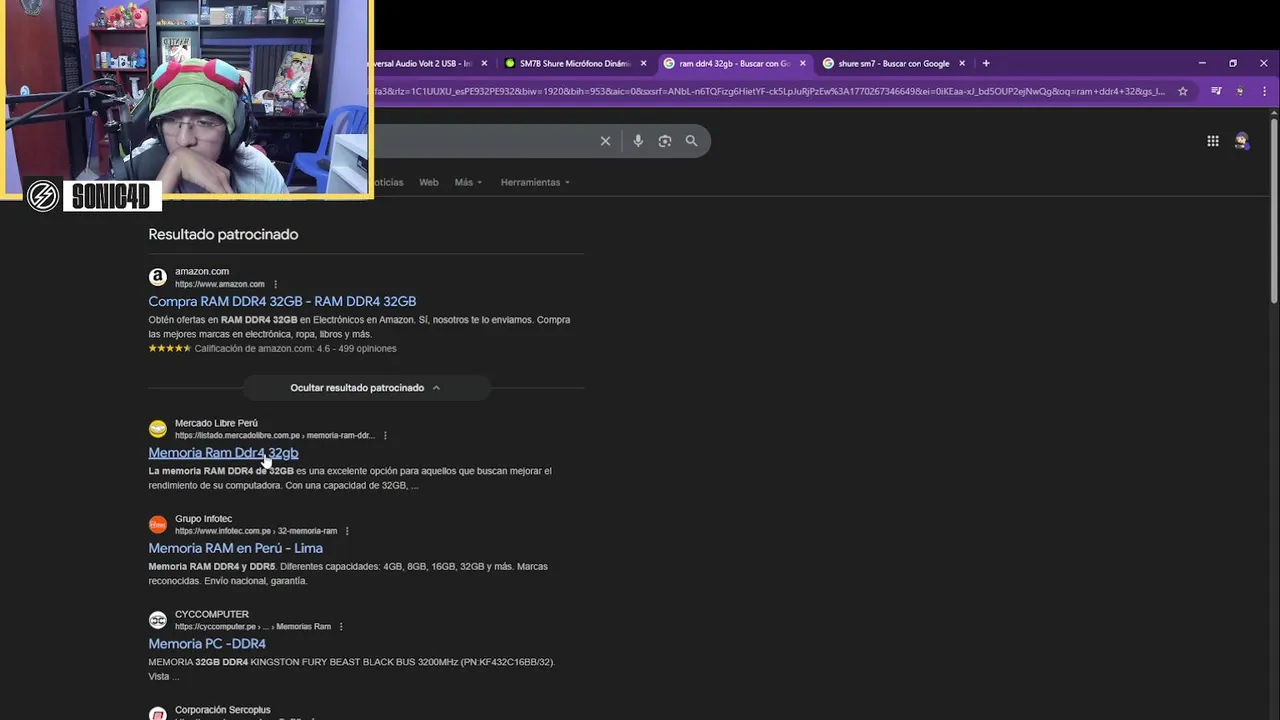Click the webcam overlay video
The image size is (1280, 720).
[186, 97]
